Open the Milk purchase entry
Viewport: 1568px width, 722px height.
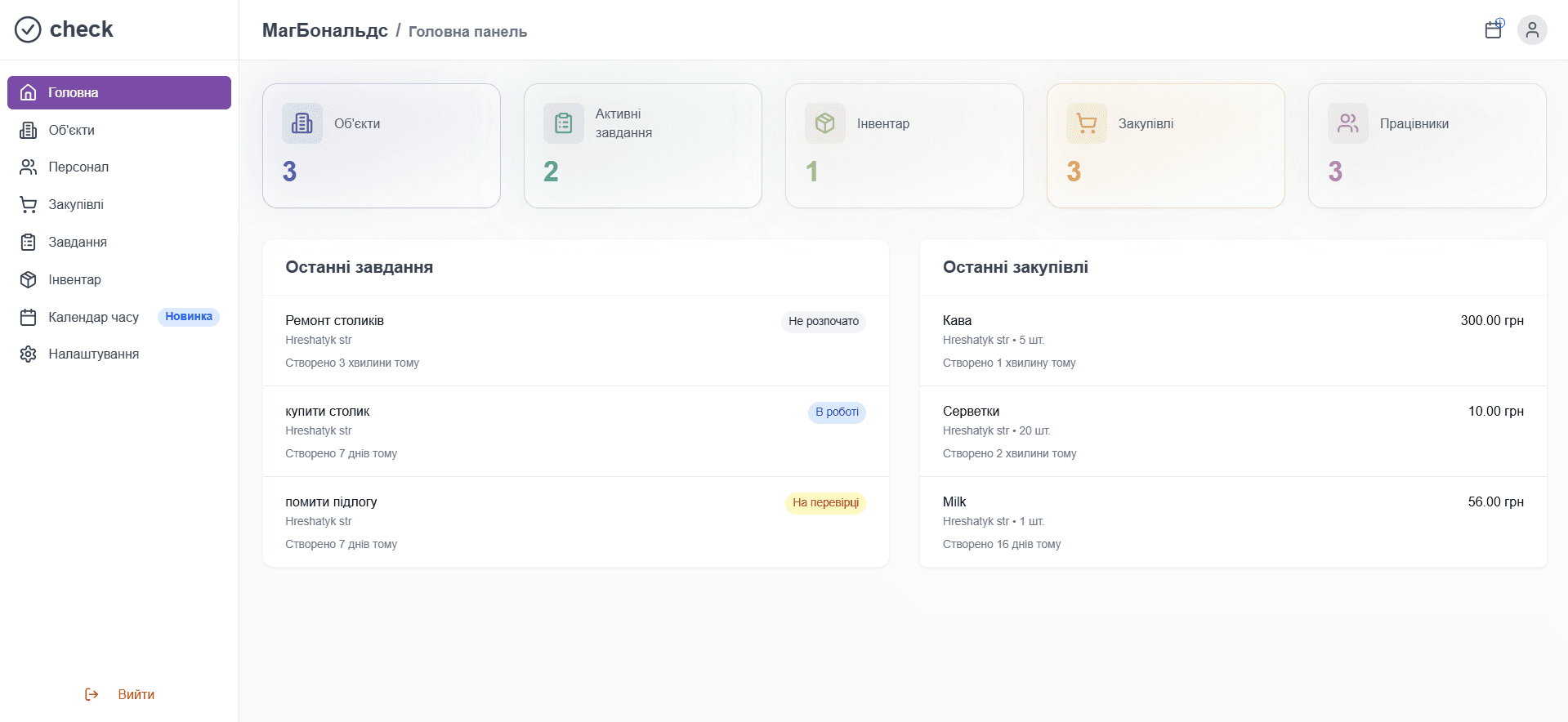(x=1233, y=522)
